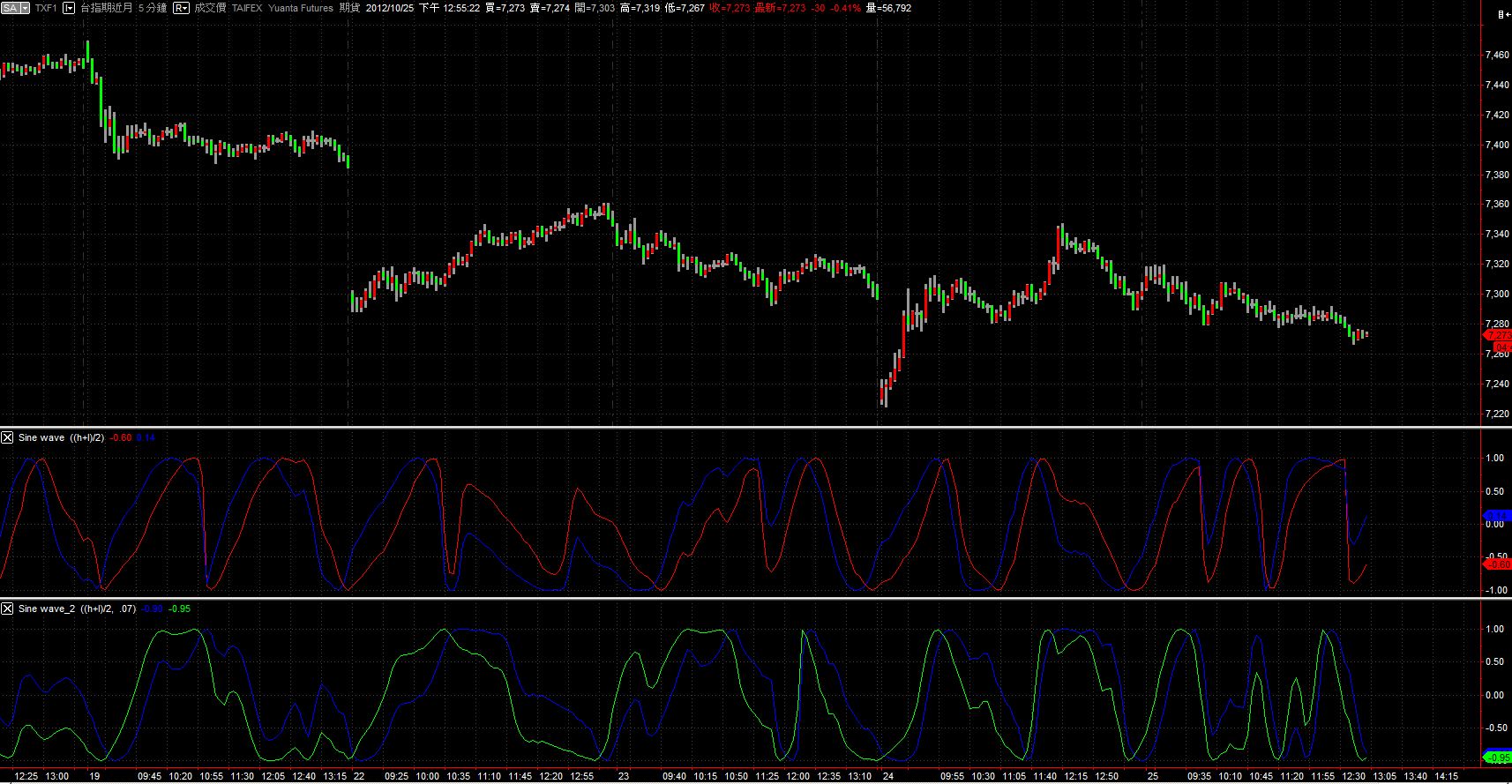The width and height of the screenshot is (1512, 784).
Task: Click the 台指期近月 contract name
Action: 107,8
